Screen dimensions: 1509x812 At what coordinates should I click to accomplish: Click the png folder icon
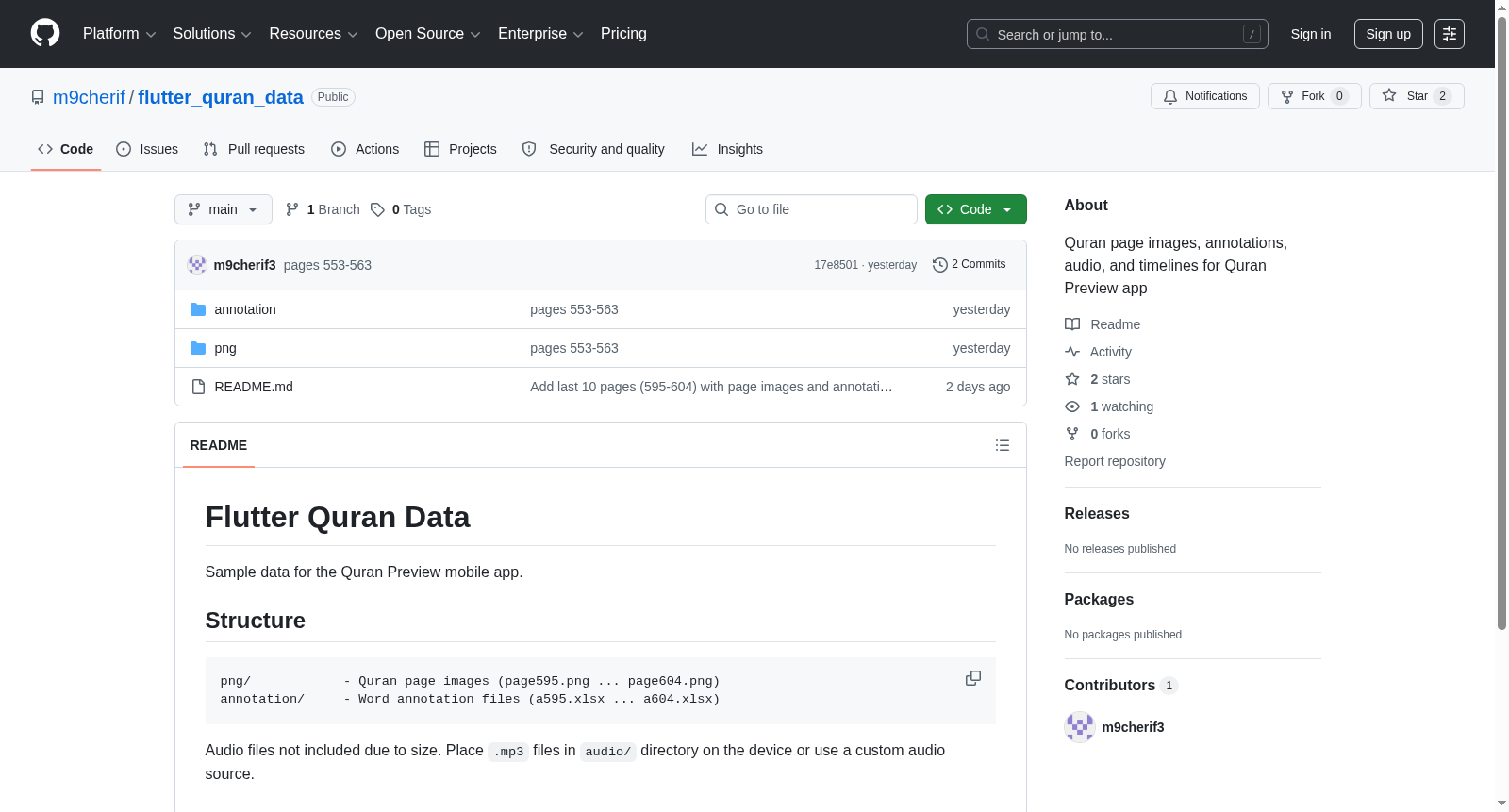point(198,348)
